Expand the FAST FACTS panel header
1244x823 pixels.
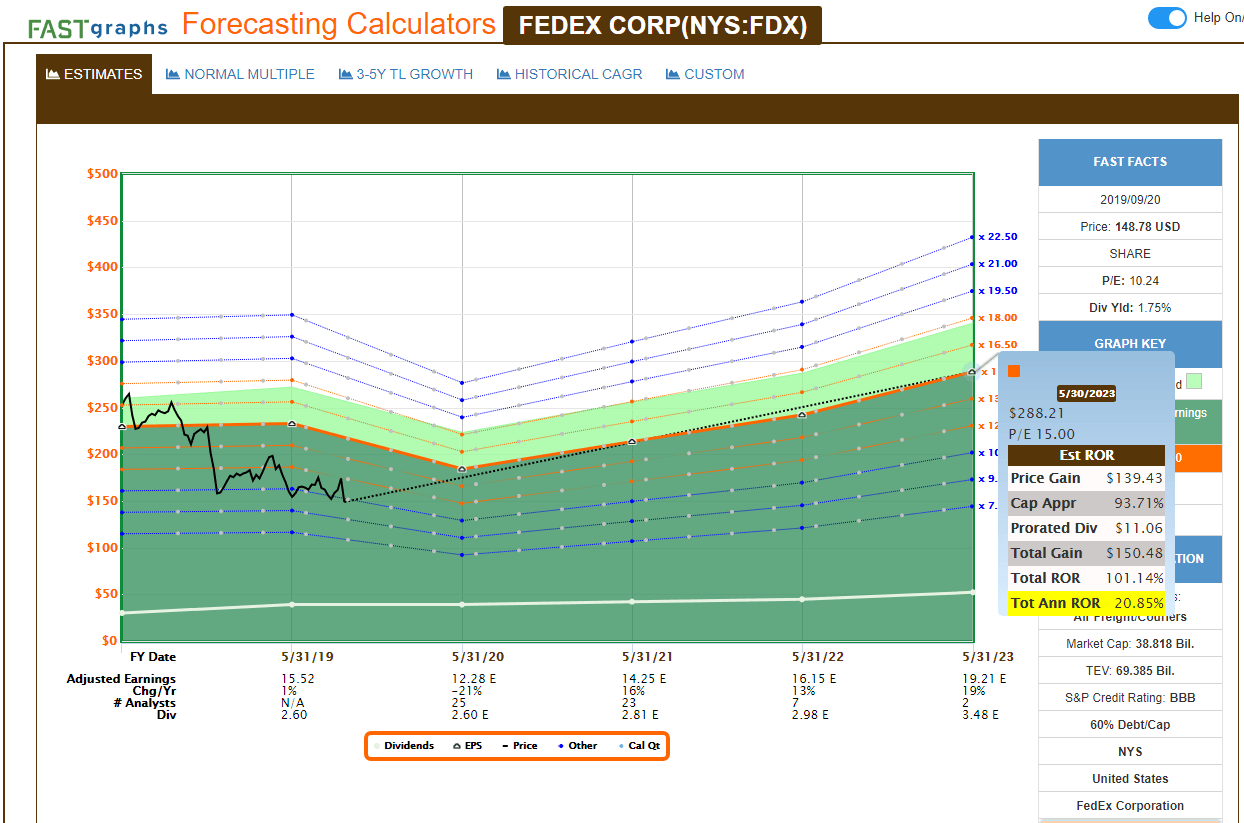[1130, 161]
